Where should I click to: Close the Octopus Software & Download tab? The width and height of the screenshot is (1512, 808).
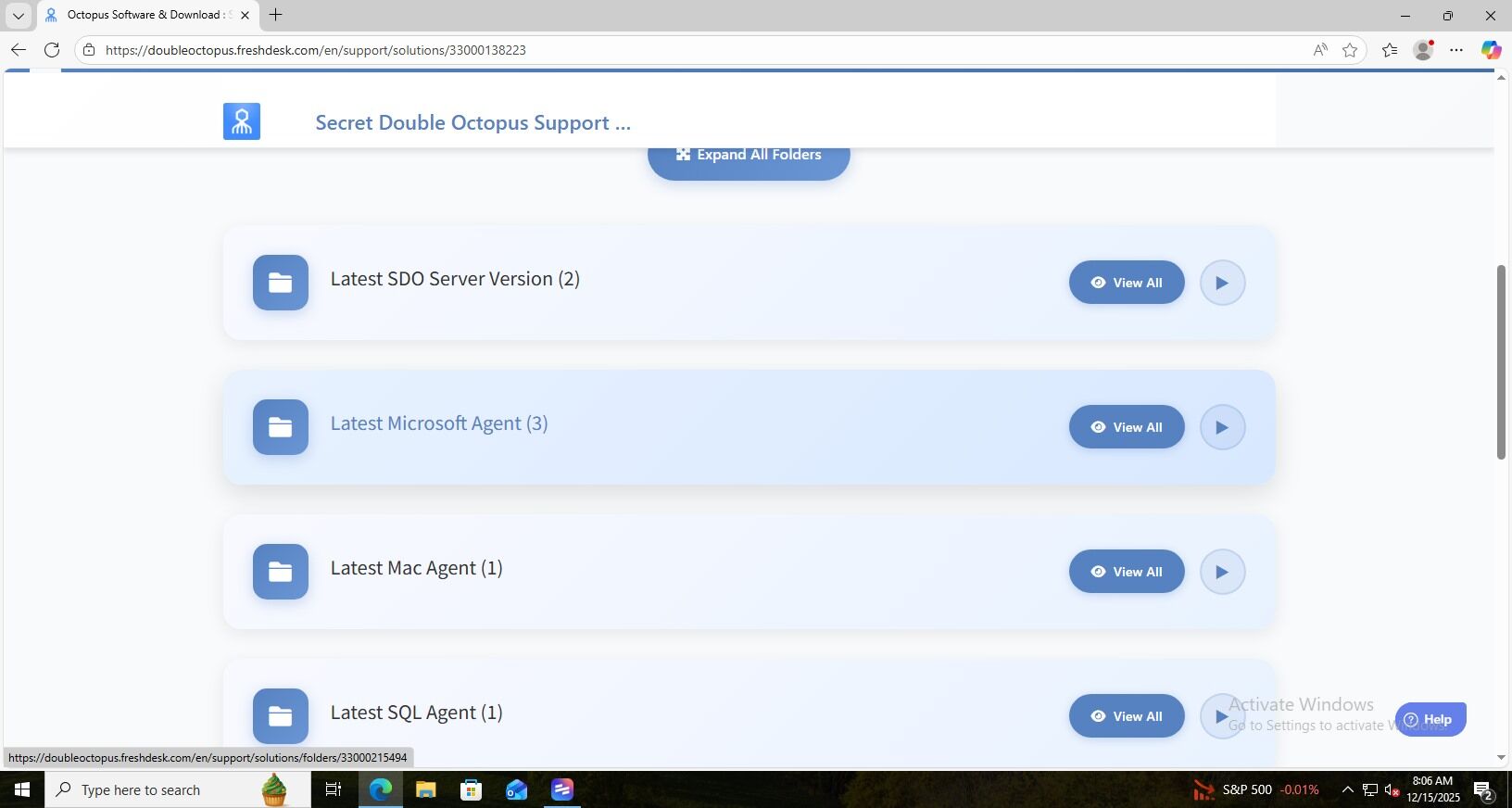coord(245,15)
